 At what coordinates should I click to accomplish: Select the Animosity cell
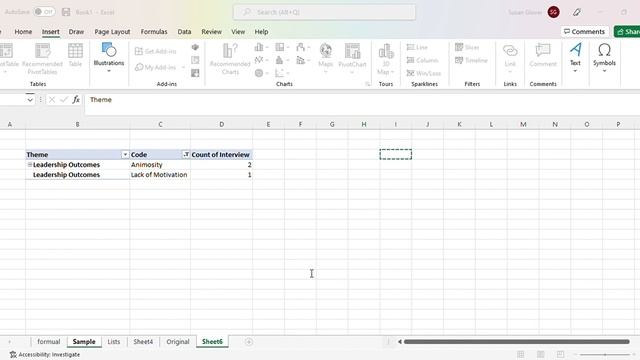(x=160, y=164)
